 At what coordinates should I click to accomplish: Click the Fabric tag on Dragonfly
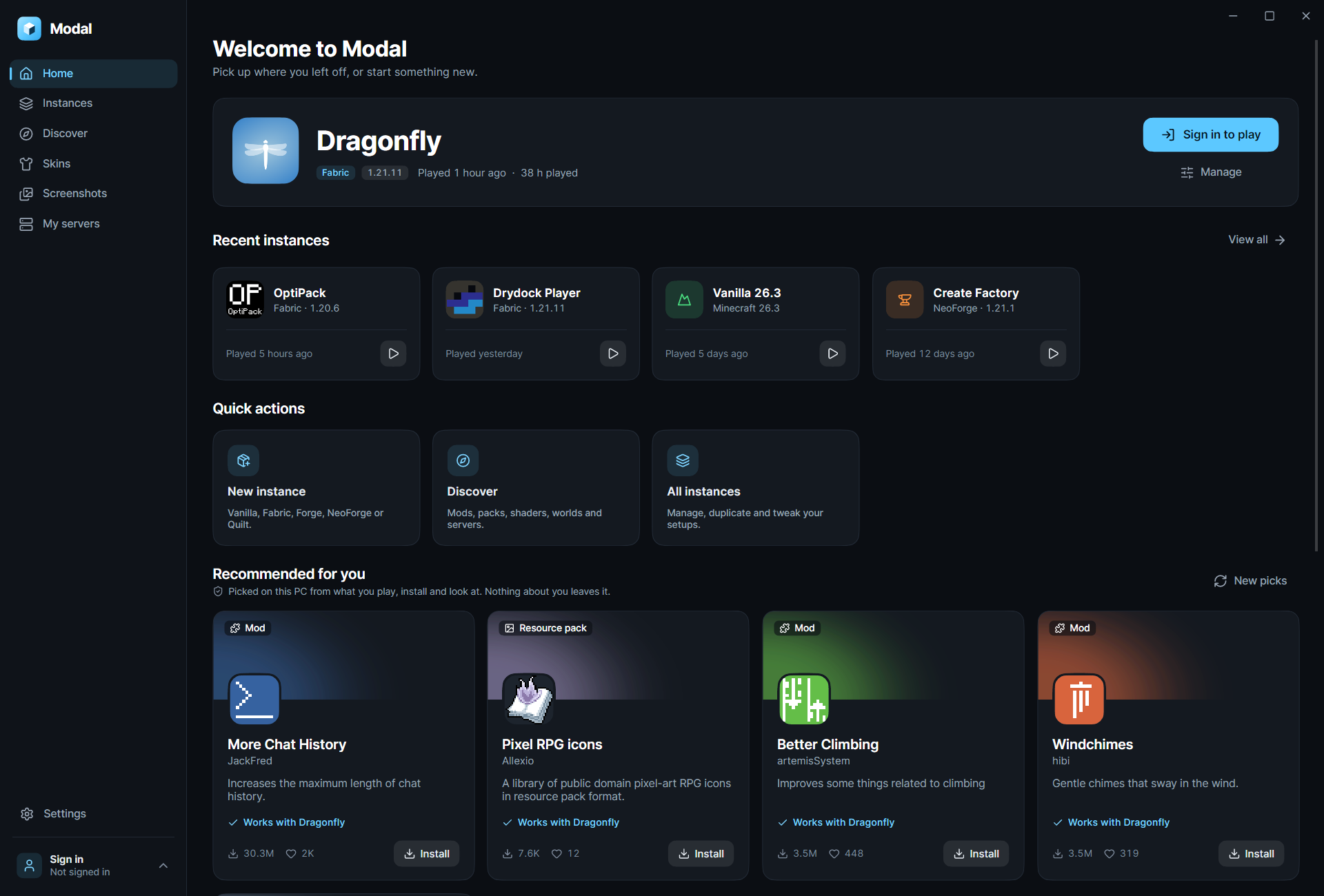pyautogui.click(x=335, y=173)
